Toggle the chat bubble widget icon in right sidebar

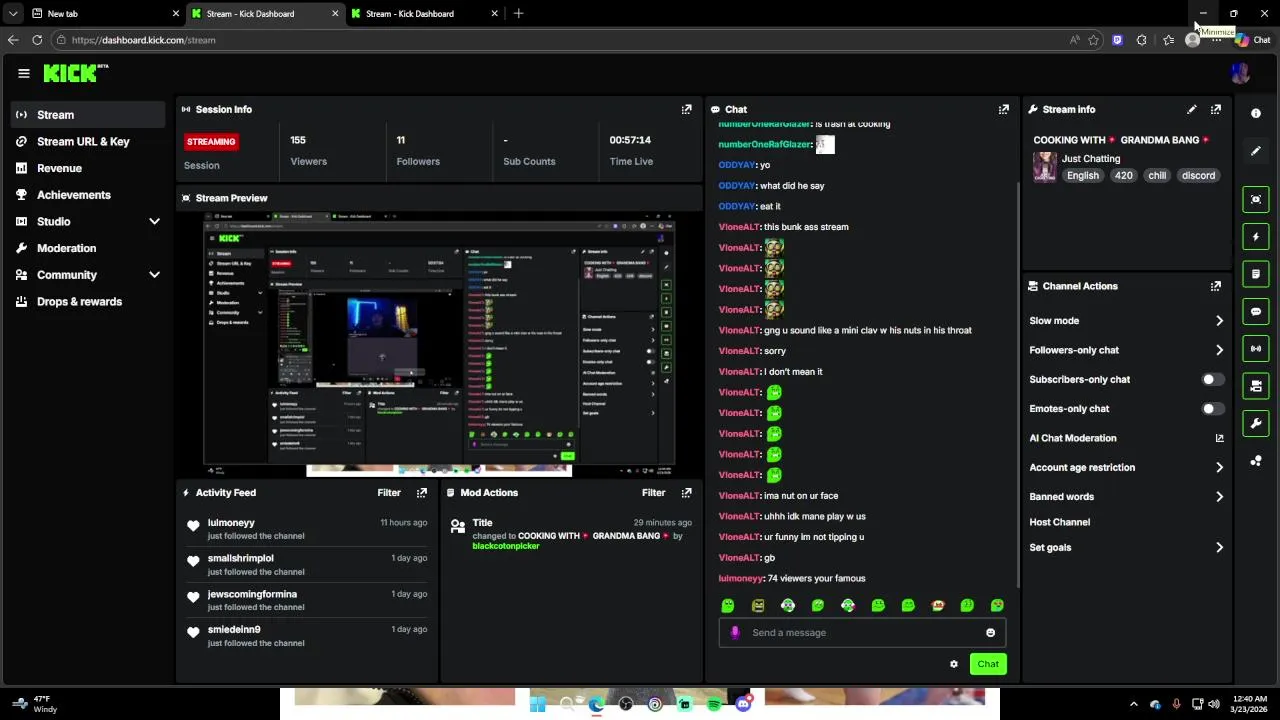click(1256, 311)
